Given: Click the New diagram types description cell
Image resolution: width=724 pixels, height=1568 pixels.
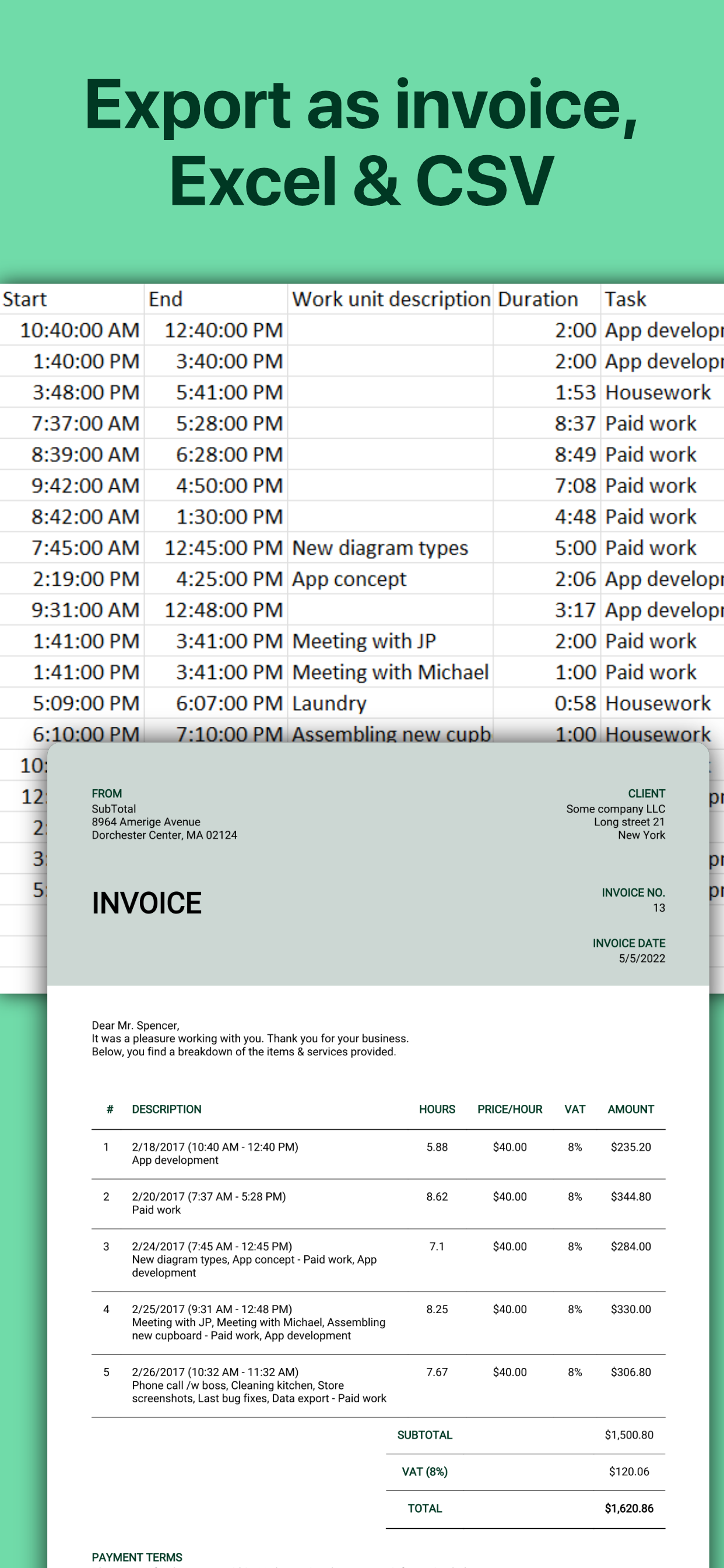Looking at the screenshot, I should coord(391,548).
